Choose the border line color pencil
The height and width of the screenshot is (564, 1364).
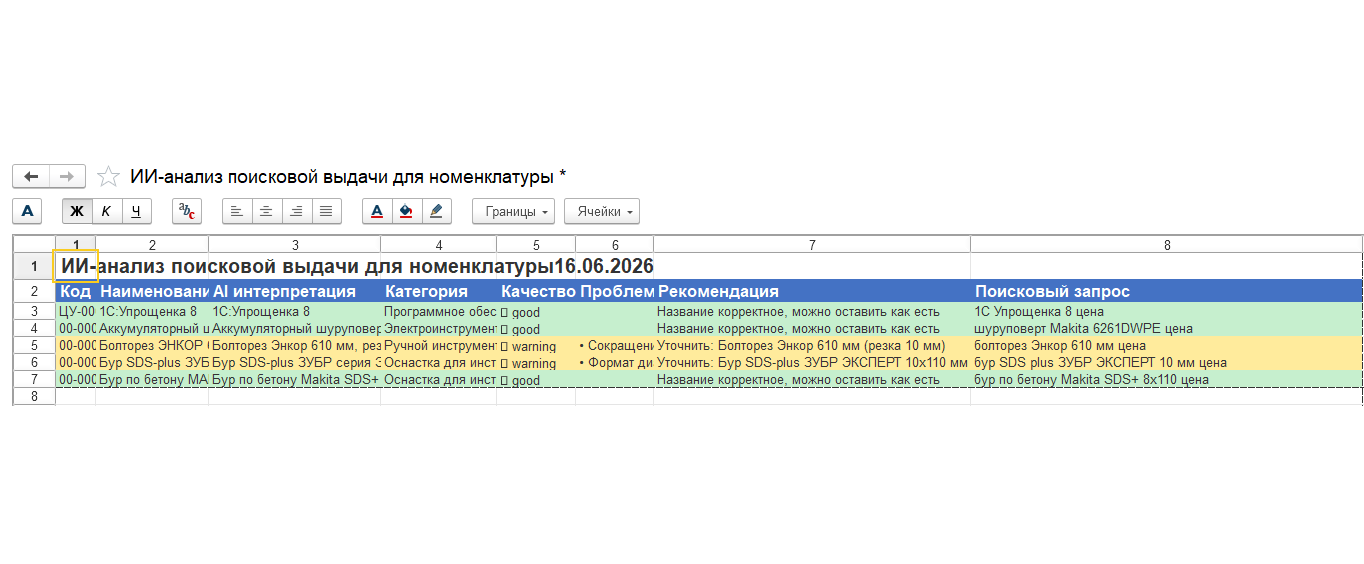[437, 211]
